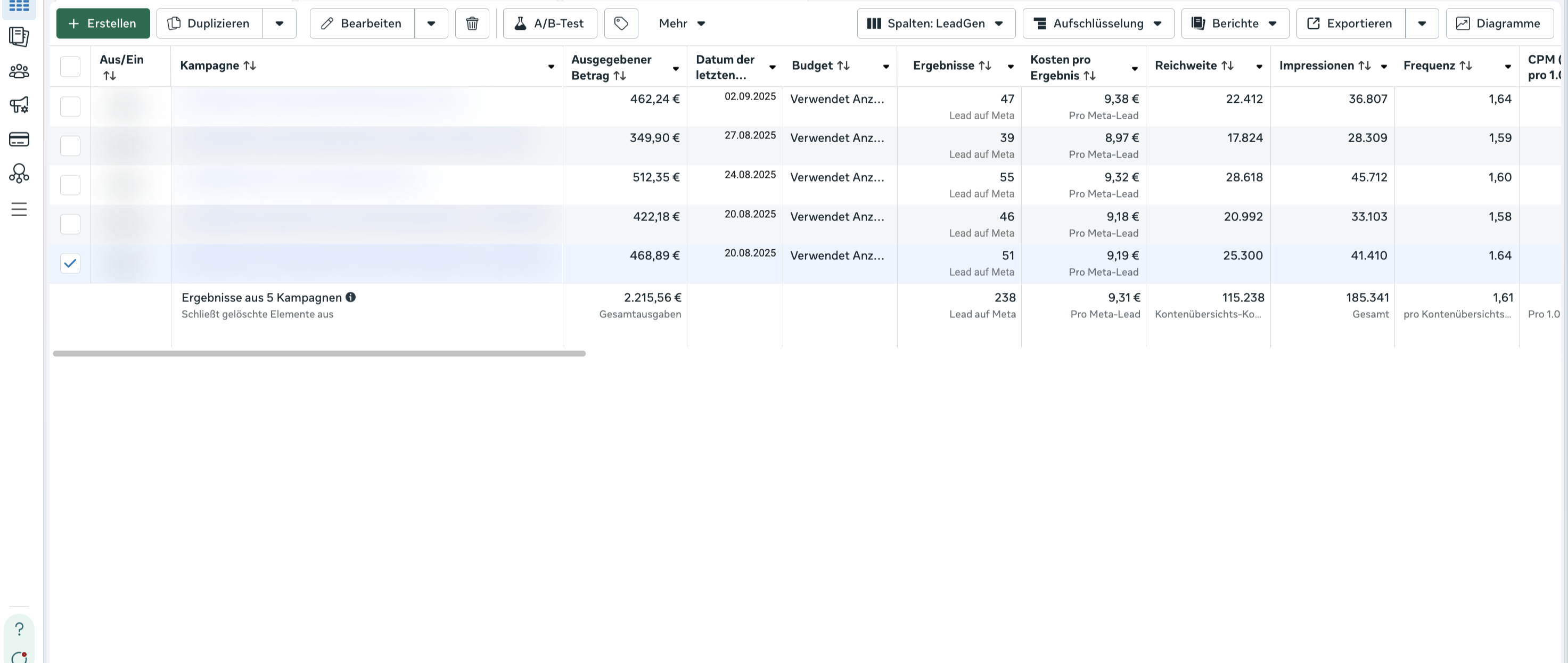Select the campaign row with 422,18 €
Screen dimensions: 1568x663
pyautogui.click(x=70, y=224)
